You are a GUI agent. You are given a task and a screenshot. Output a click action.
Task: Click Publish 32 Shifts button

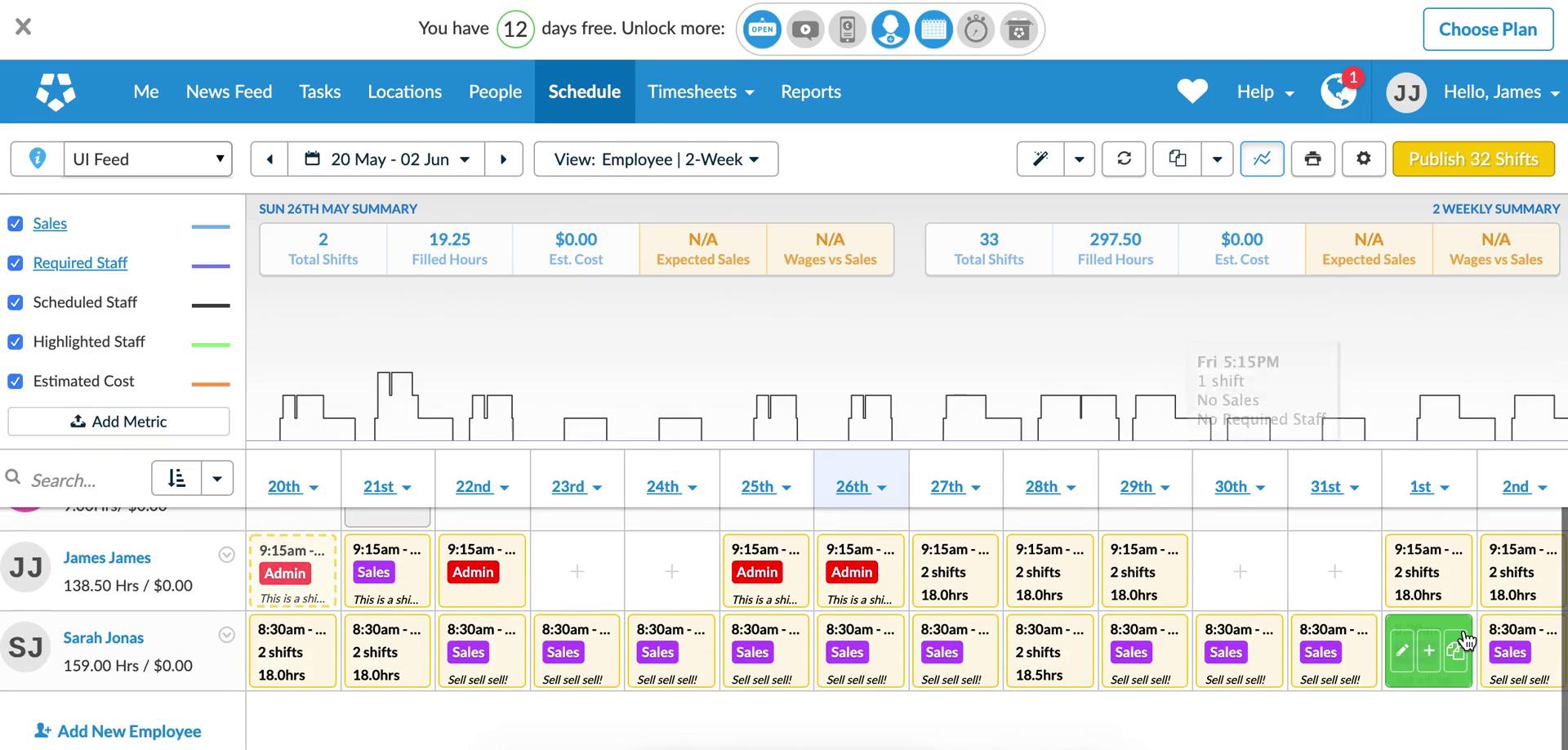click(1473, 159)
